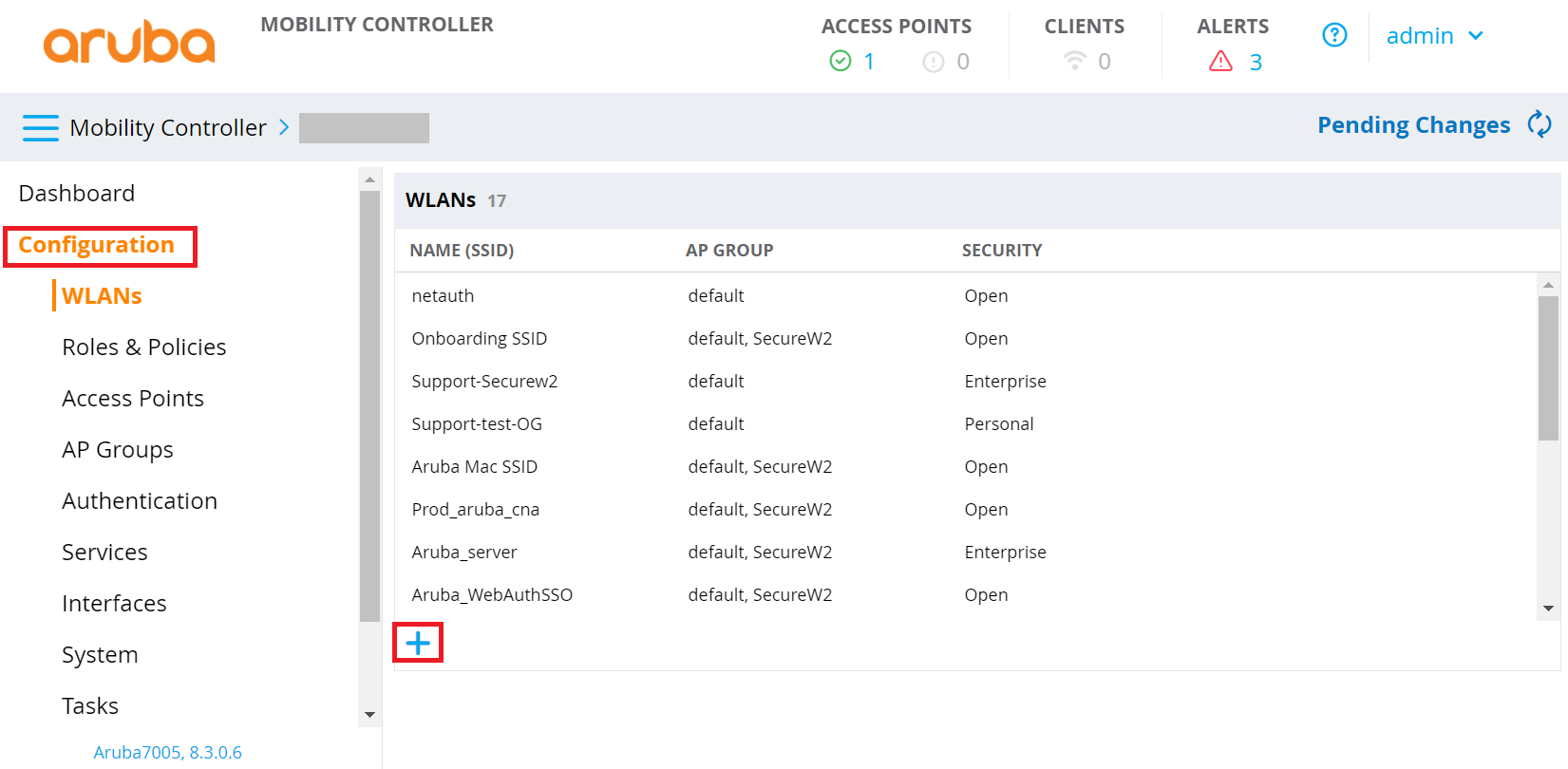Click the red alerts warning triangle

[1220, 62]
